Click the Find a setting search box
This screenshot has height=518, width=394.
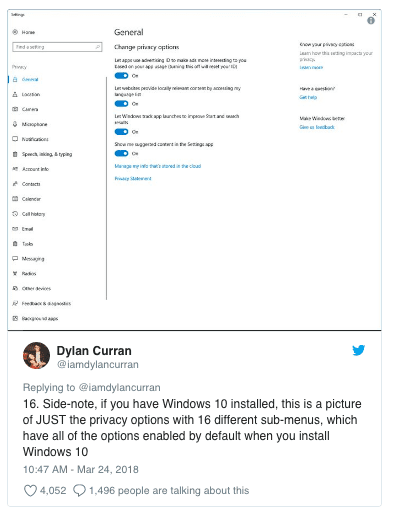tap(57, 47)
